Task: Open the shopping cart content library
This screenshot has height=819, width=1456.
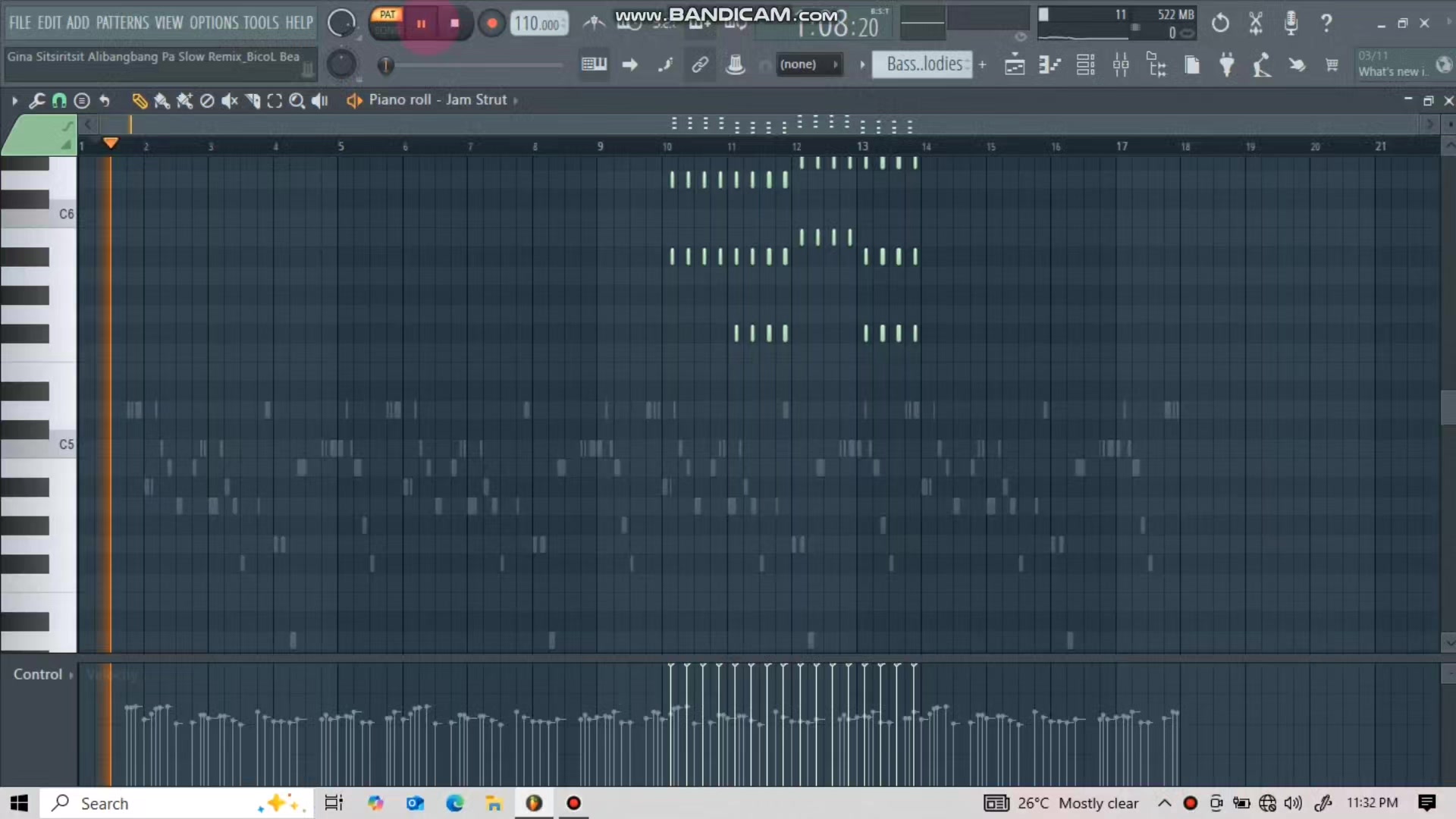Action: [x=1332, y=65]
